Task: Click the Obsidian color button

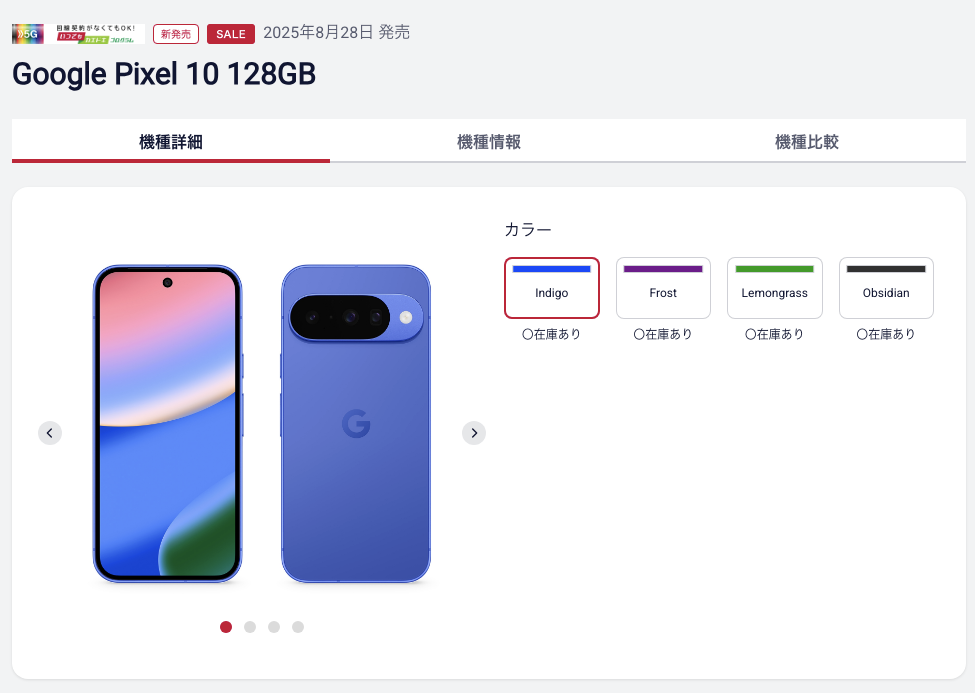Action: pos(886,288)
